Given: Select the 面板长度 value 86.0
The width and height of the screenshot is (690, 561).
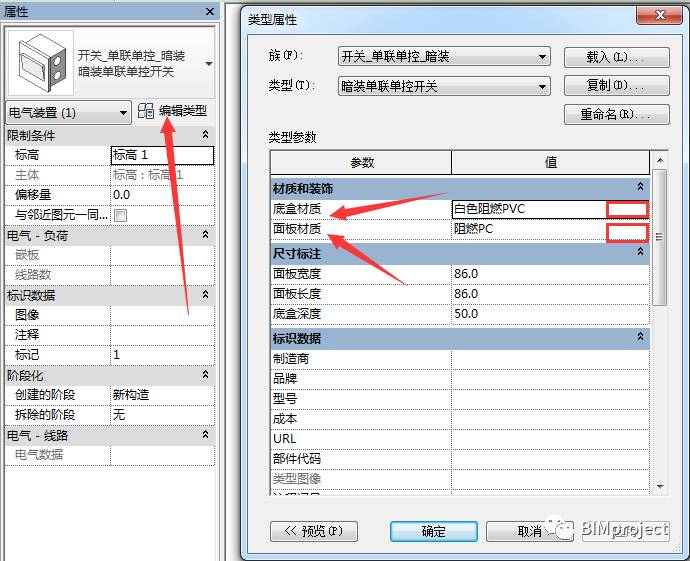Looking at the screenshot, I should click(551, 294).
